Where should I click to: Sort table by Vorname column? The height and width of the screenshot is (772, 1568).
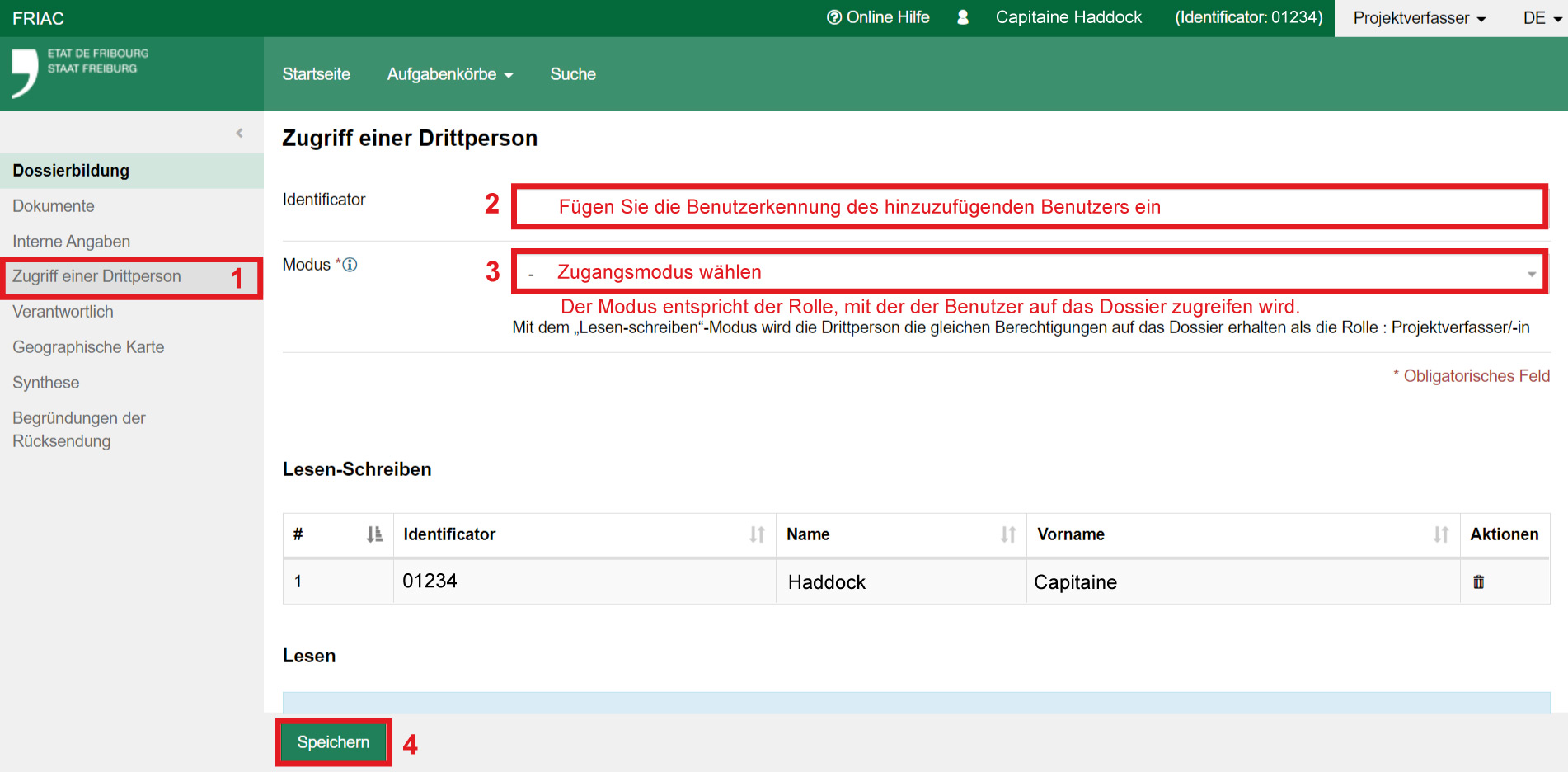click(1440, 534)
